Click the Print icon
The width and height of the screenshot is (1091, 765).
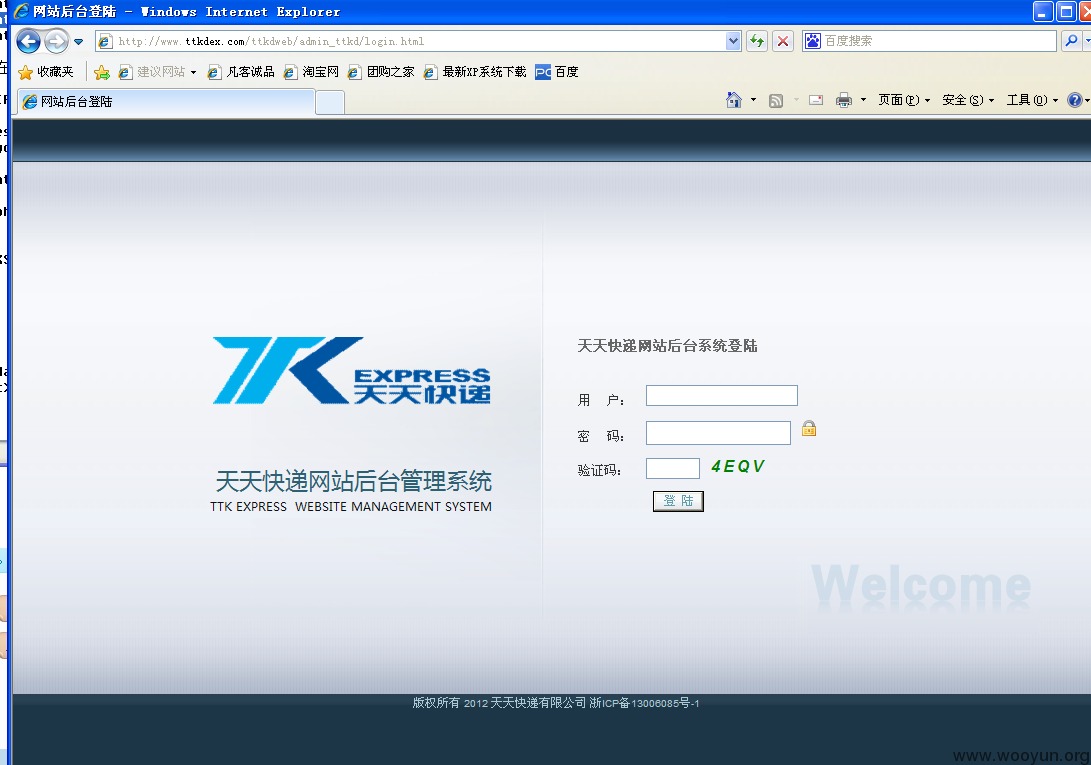pos(844,100)
